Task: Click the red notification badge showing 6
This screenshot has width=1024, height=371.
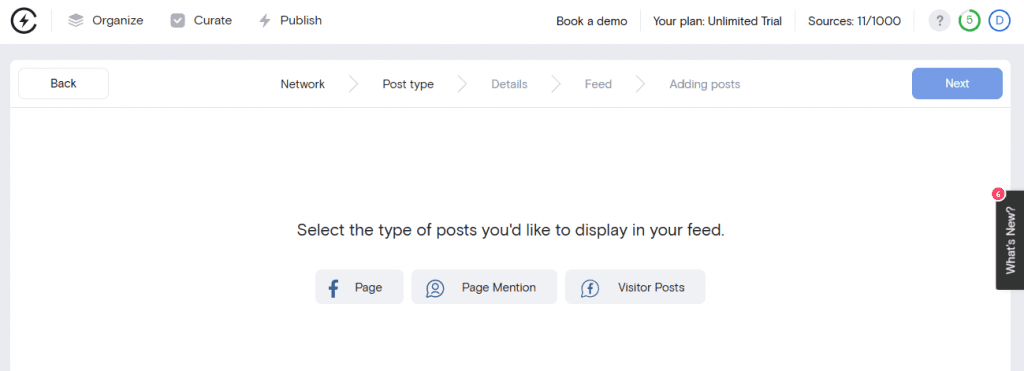Action: tap(997, 193)
